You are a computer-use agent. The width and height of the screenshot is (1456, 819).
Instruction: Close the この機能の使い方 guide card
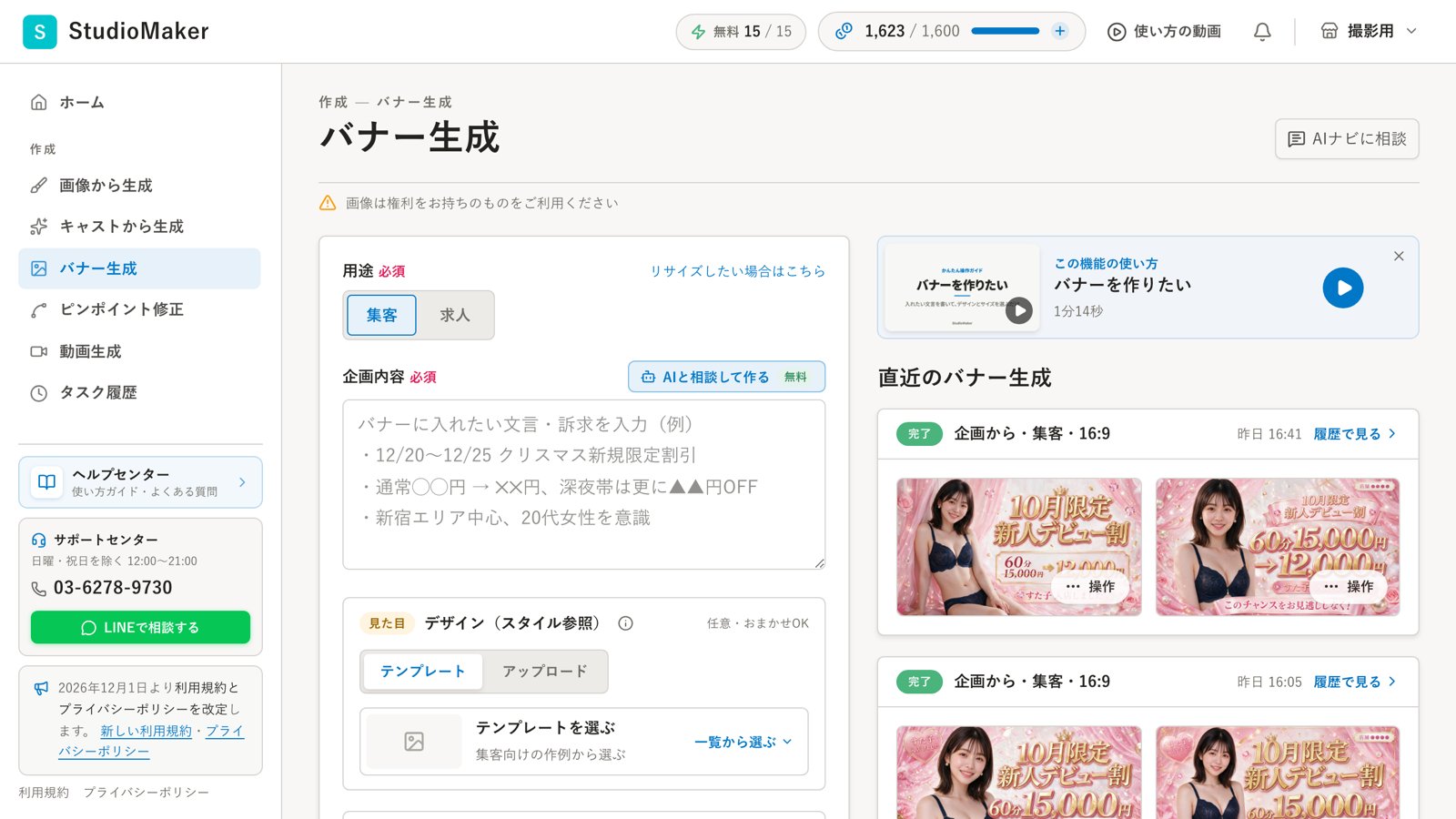(1399, 256)
